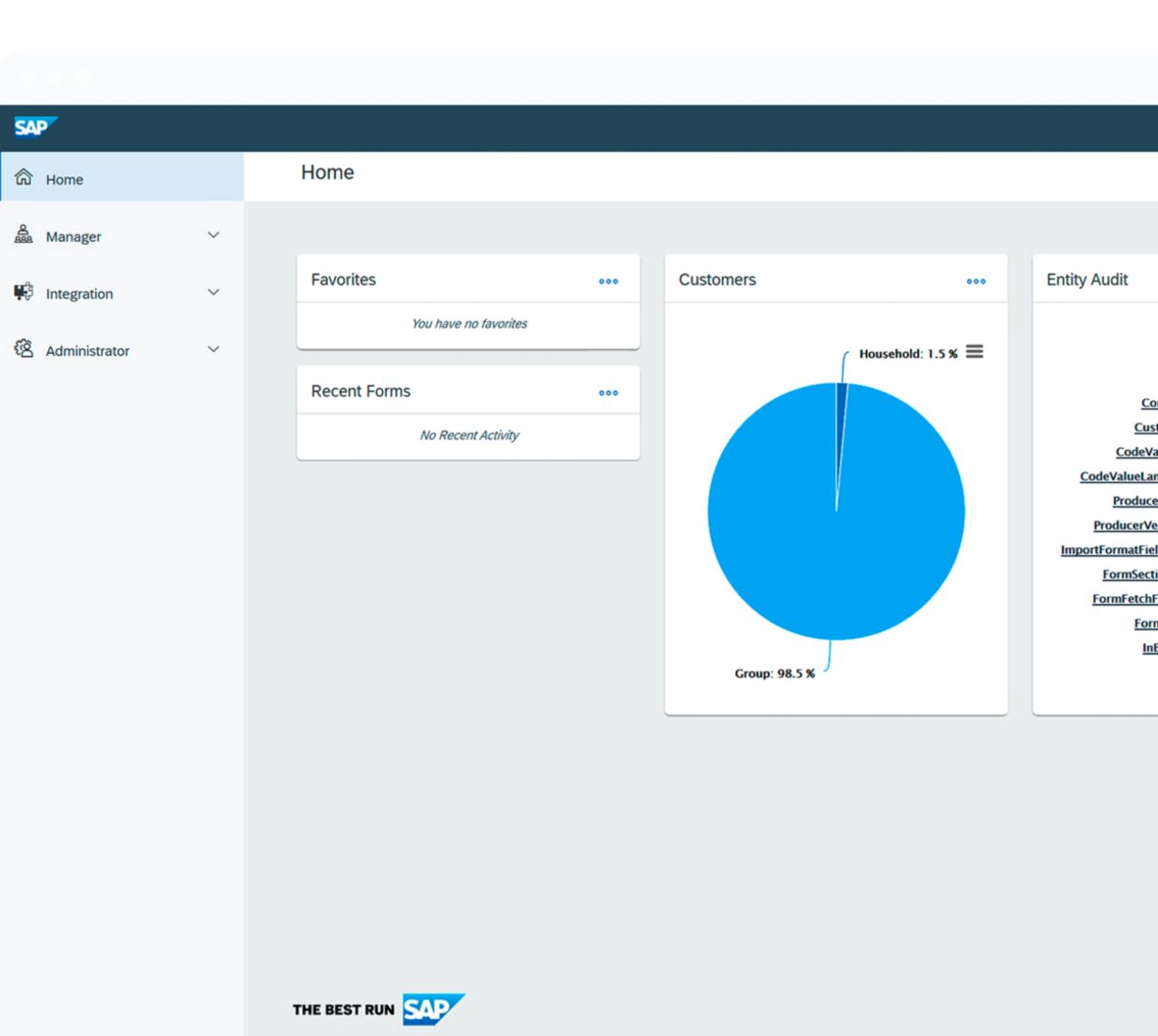The height and width of the screenshot is (1036, 1158).
Task: Open the FormFetchF entity audit link
Action: click(x=1124, y=599)
